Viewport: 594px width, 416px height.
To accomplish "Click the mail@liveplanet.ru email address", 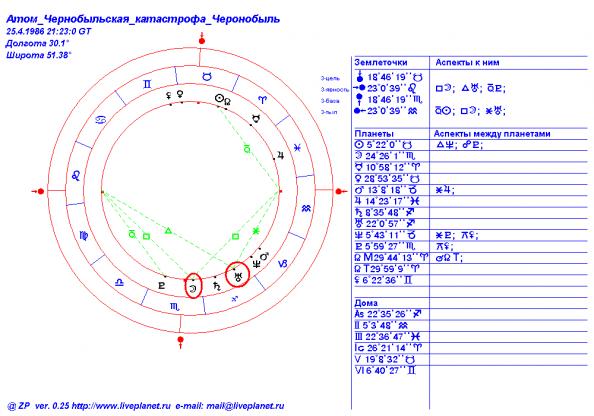I will pos(245,406).
